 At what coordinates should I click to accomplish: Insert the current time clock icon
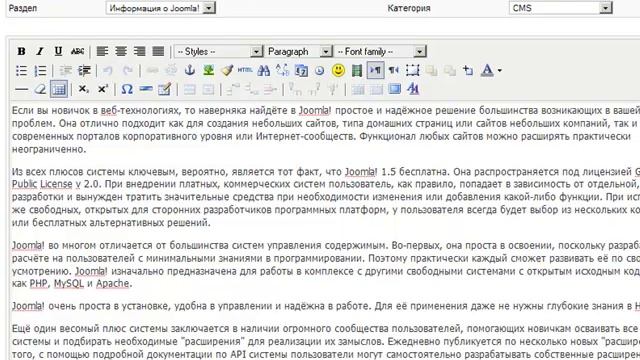click(320, 71)
